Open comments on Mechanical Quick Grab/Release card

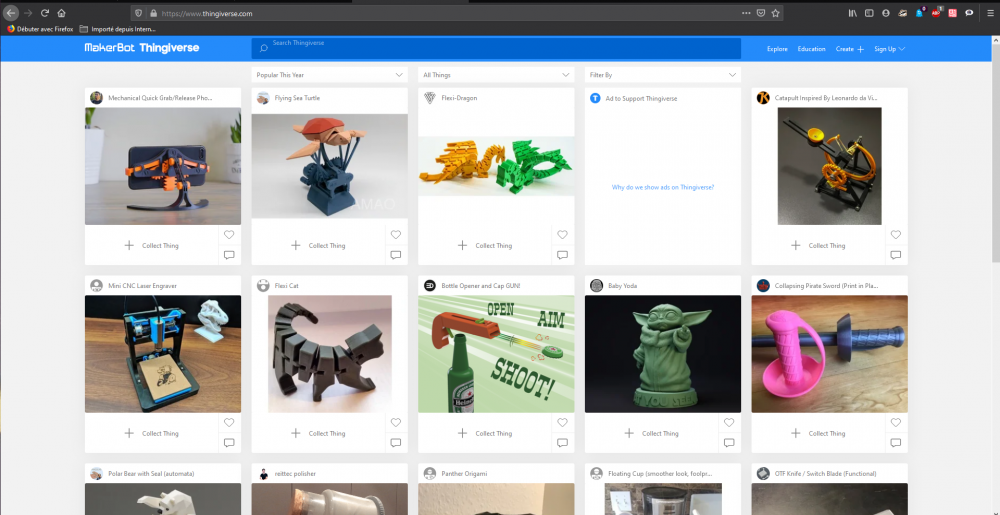click(229, 255)
